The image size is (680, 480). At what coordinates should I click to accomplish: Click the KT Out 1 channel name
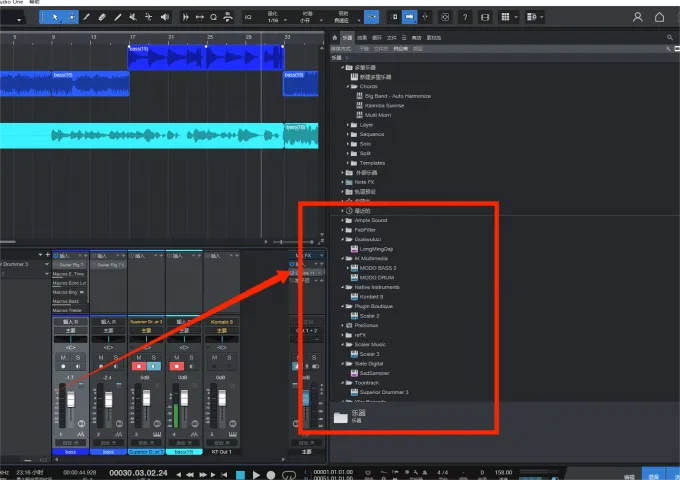[x=222, y=452]
